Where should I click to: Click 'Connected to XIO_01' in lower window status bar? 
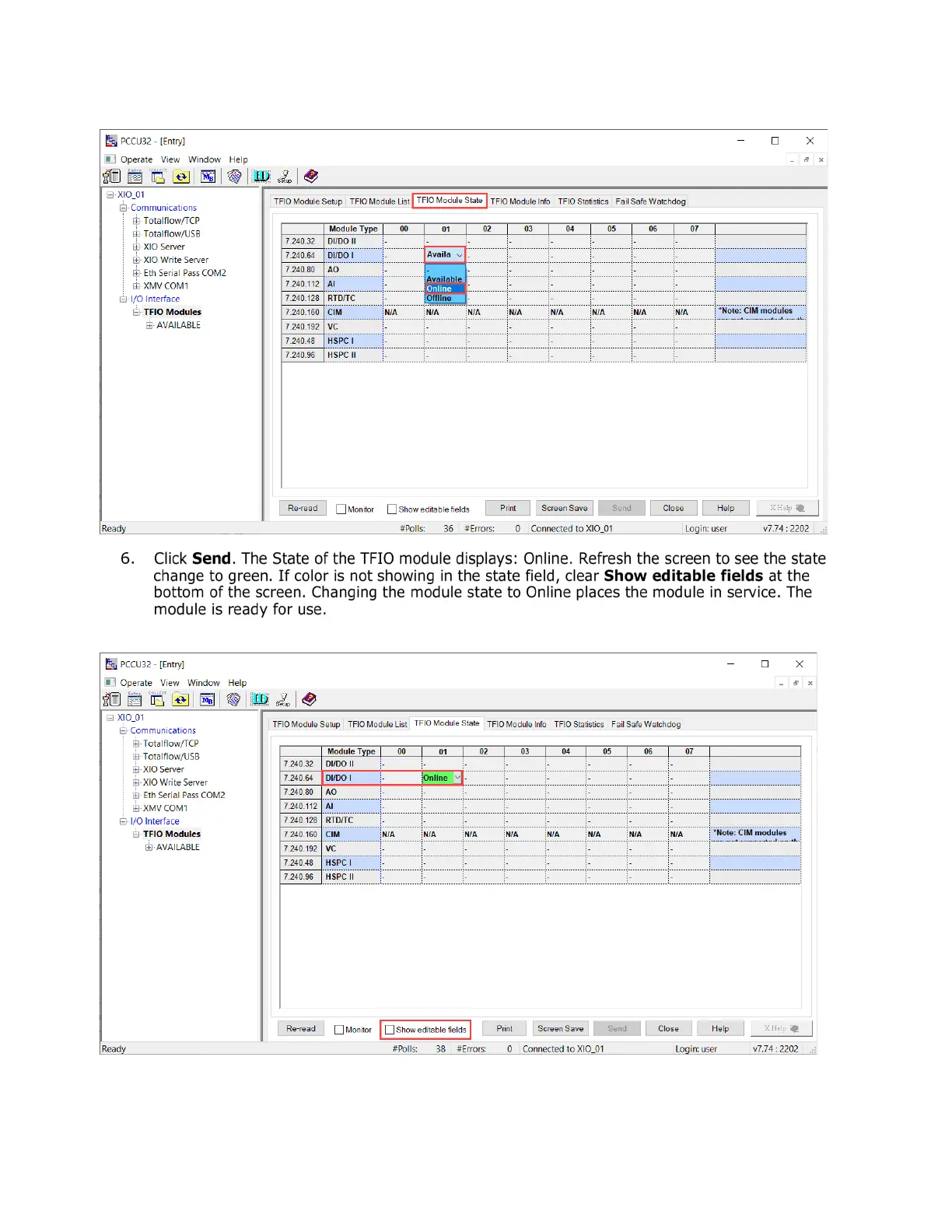[563, 1048]
